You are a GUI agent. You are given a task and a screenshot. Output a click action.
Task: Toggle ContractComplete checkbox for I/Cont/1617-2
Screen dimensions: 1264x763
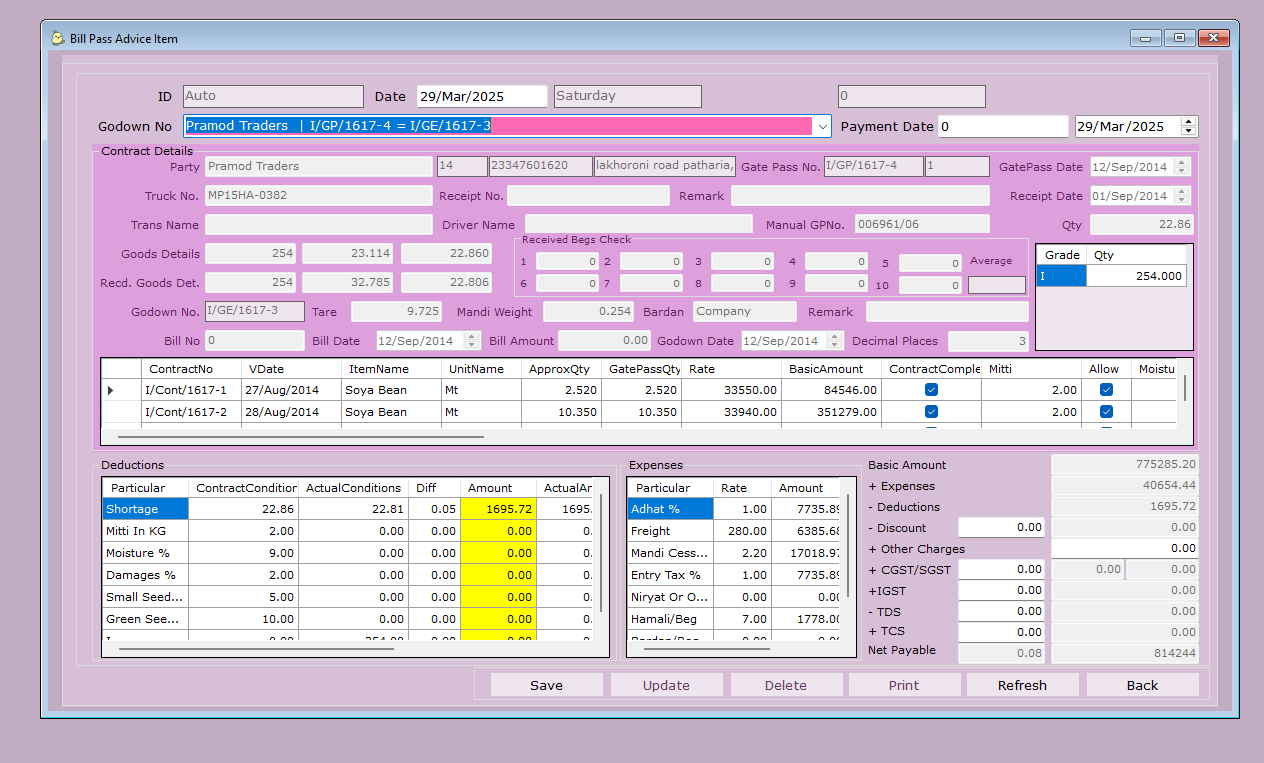(x=931, y=412)
